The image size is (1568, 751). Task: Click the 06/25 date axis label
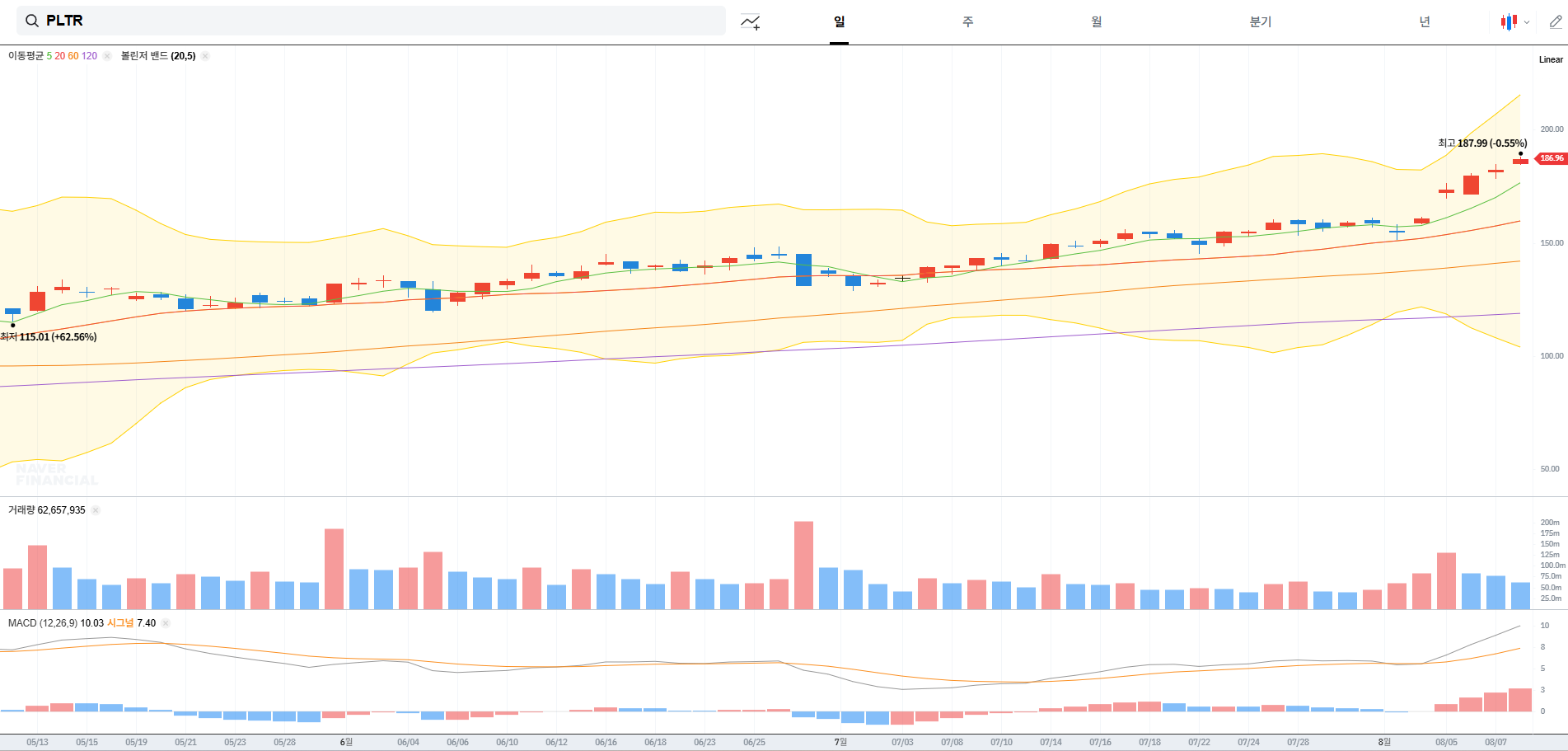754,742
